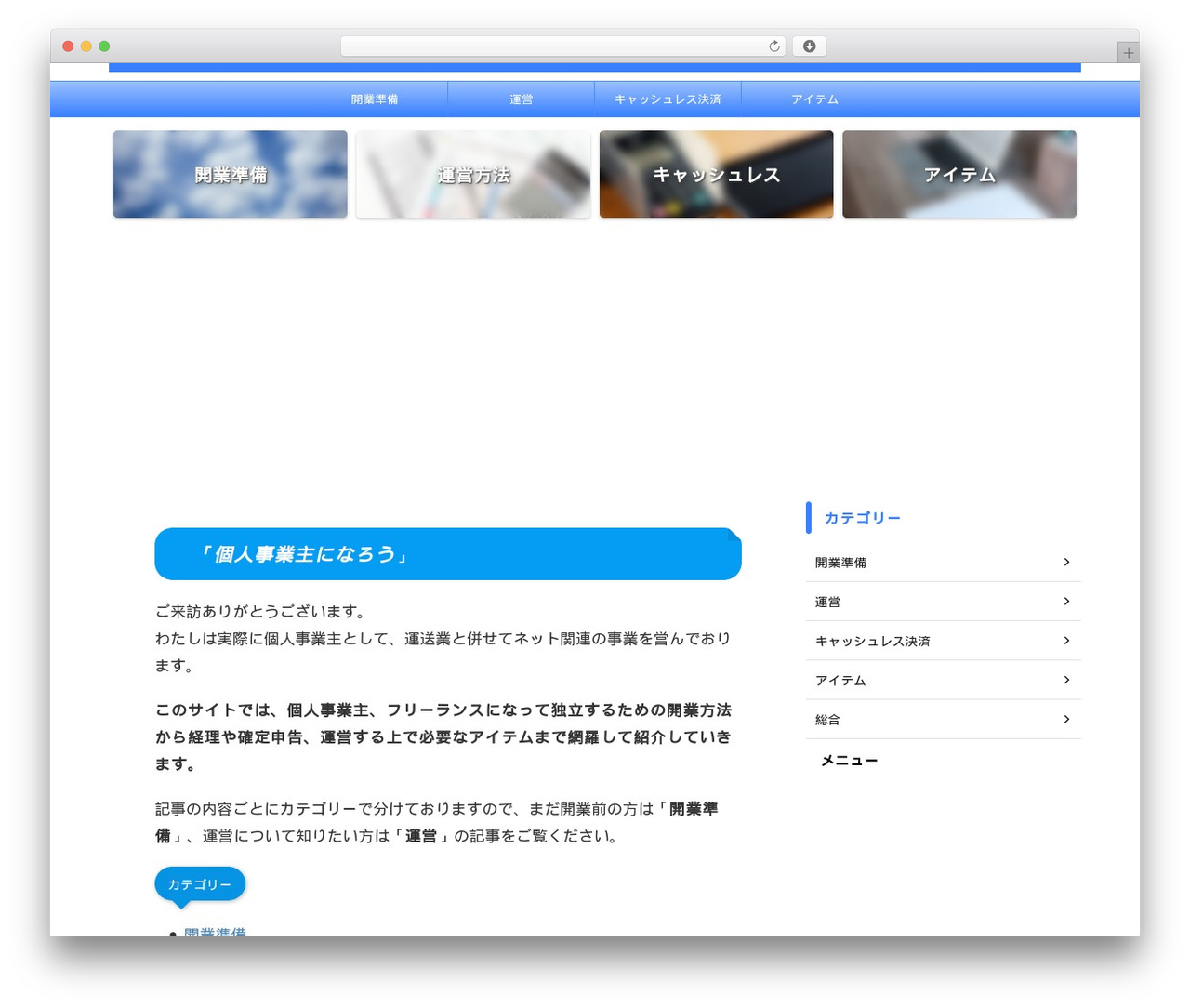Click the ご来訪ありがとうございます greeting text
This screenshot has height=1008, width=1190.
pos(262,611)
